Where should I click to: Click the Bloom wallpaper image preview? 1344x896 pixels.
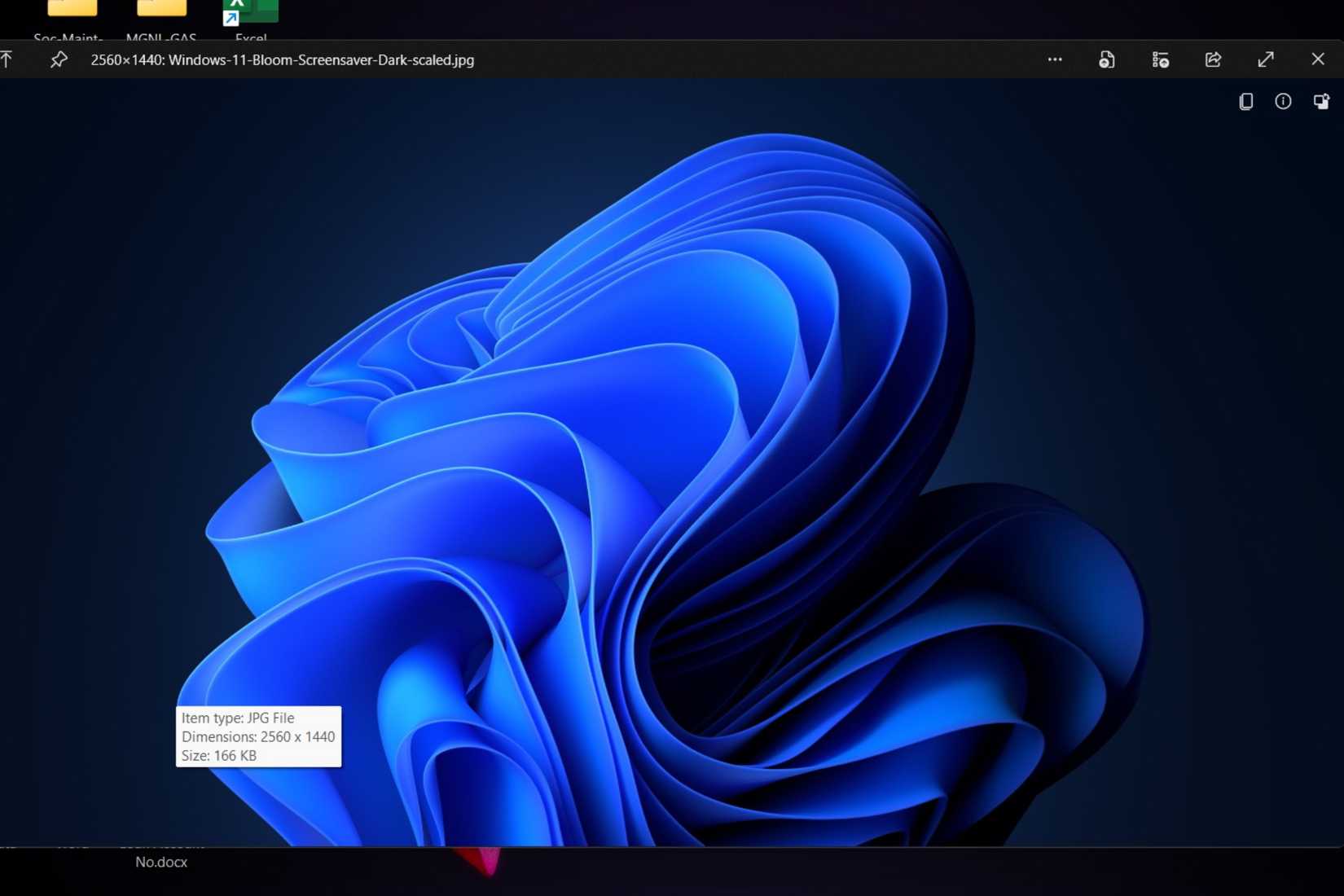point(671,462)
